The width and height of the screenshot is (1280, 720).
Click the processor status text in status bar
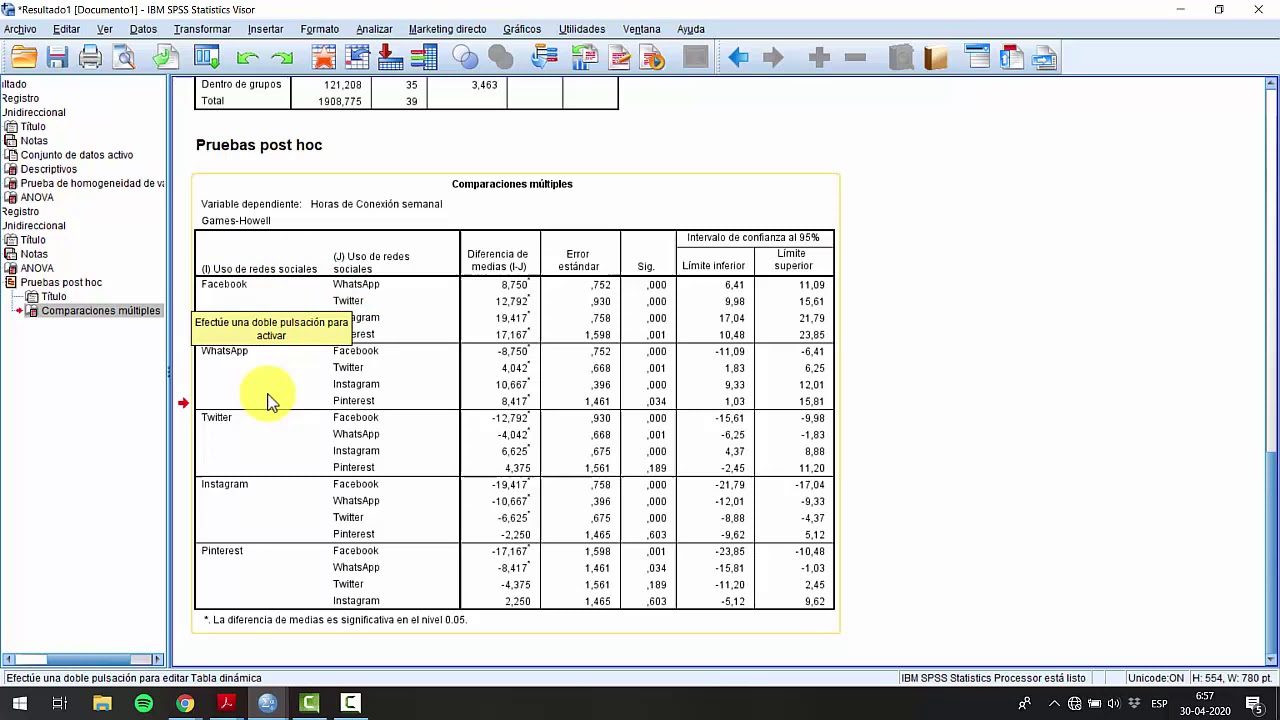(x=993, y=678)
